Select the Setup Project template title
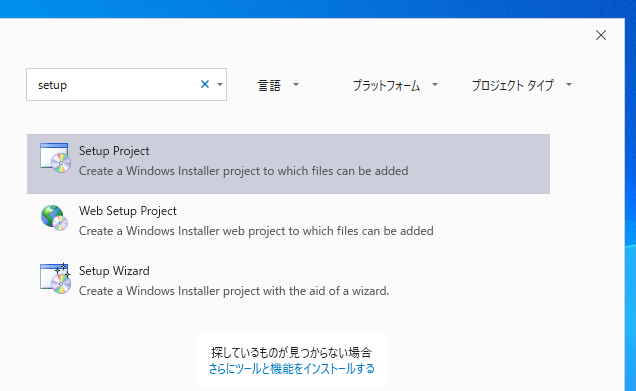 coord(114,151)
